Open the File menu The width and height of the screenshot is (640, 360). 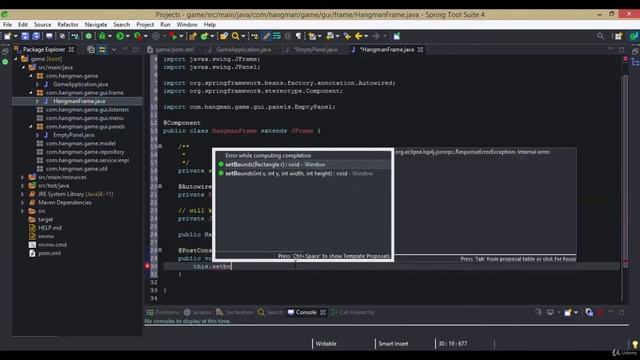[x=7, y=25]
